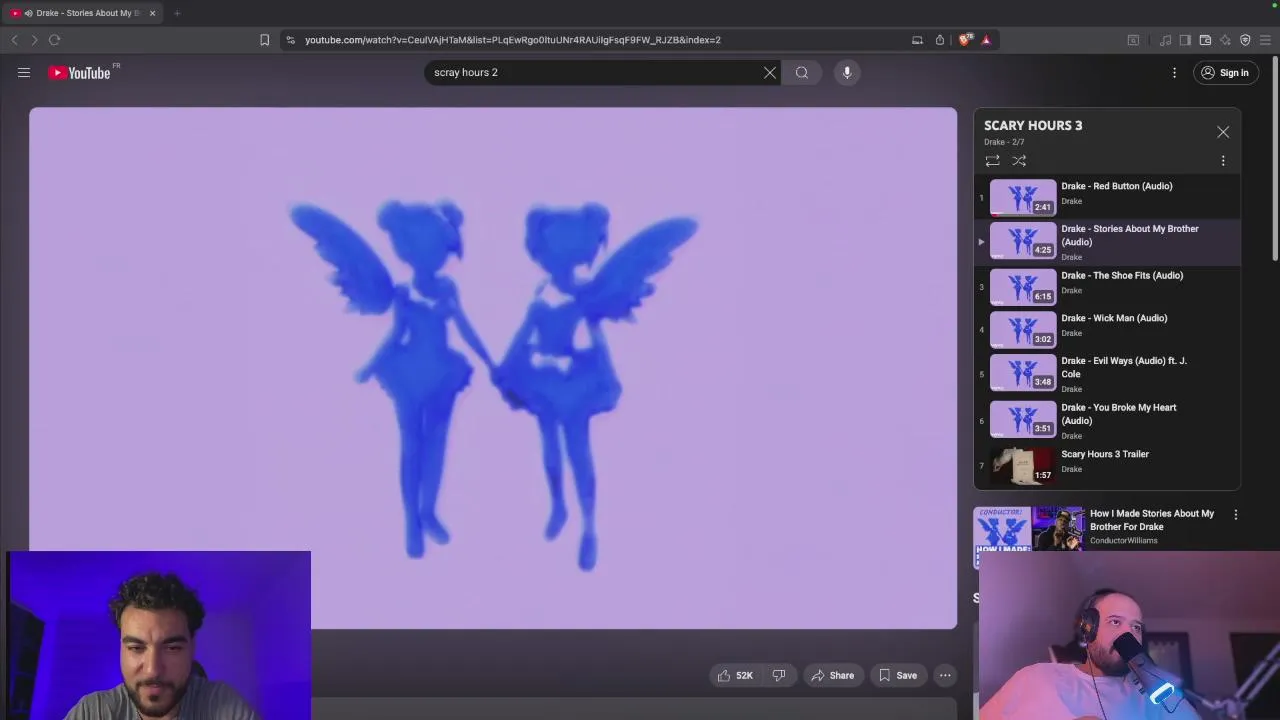Click the Sign in button
This screenshot has height=720, width=1280.
coord(1225,72)
